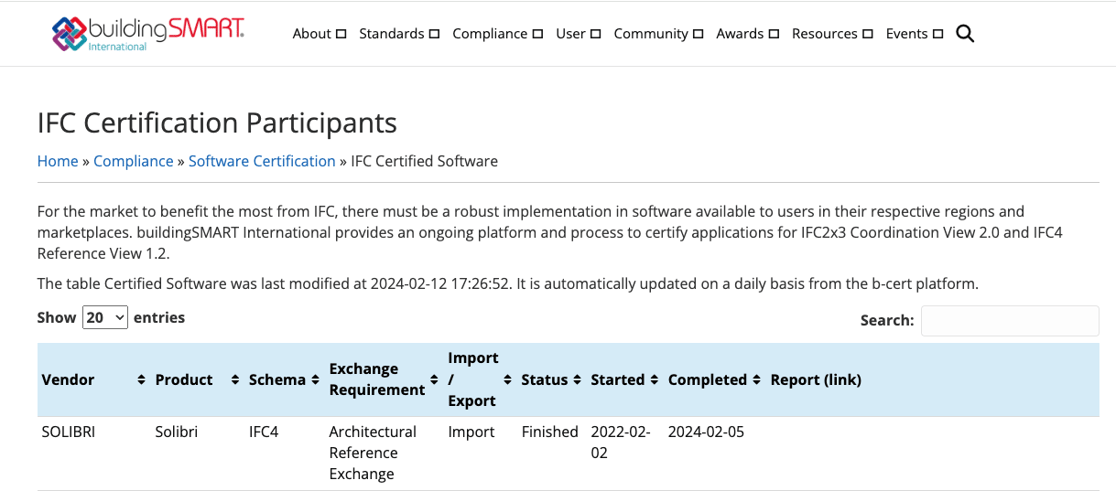Sort table by Schema column
Image resolution: width=1116 pixels, height=491 pixels.
284,380
